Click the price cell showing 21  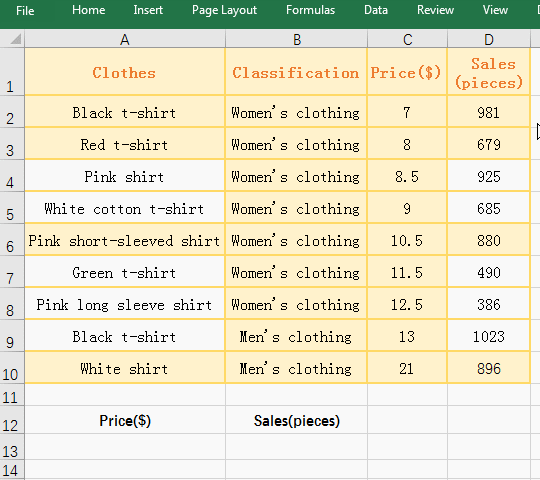coord(407,368)
